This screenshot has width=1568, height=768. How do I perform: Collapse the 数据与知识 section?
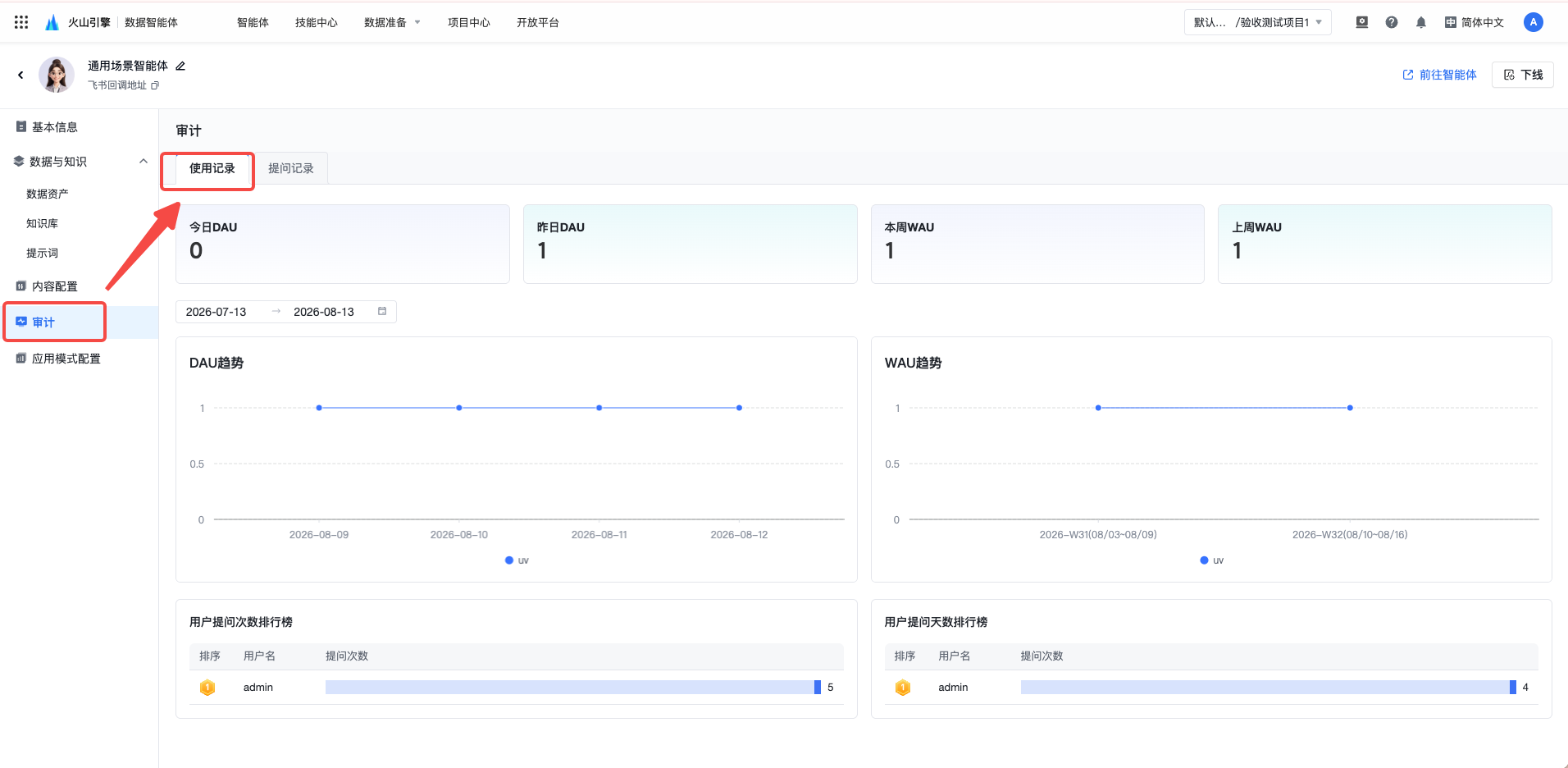click(144, 161)
